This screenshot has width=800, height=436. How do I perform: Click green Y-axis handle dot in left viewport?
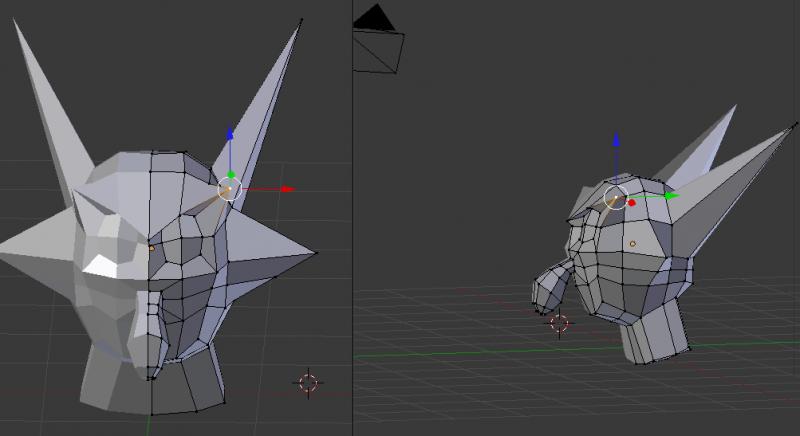[231, 175]
